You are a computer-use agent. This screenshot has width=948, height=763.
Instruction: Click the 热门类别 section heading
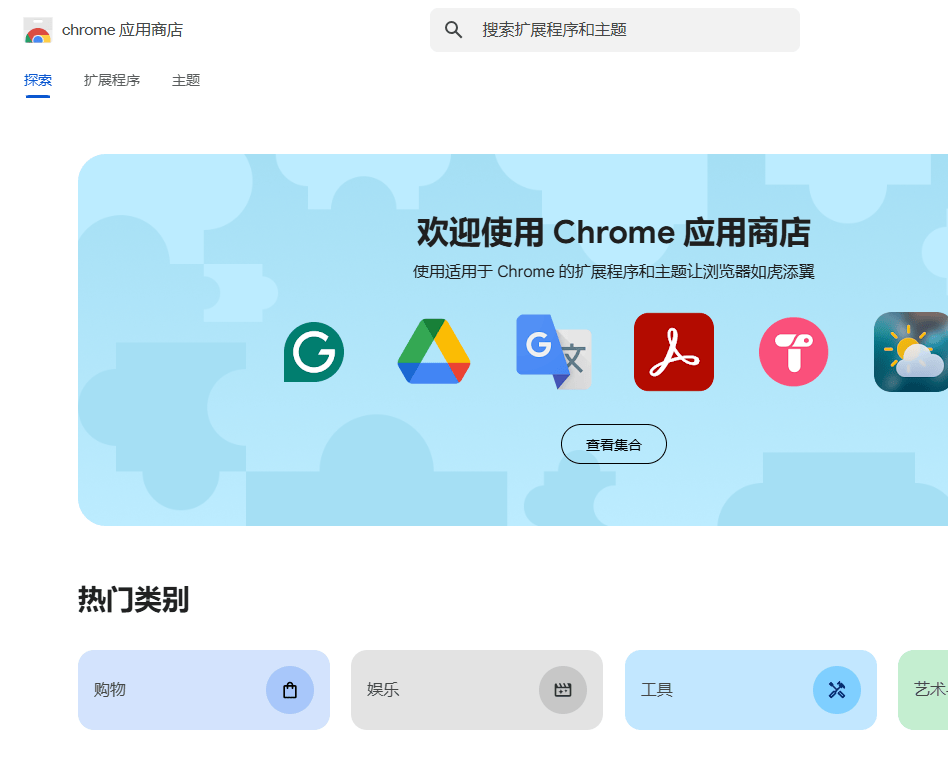click(x=134, y=599)
